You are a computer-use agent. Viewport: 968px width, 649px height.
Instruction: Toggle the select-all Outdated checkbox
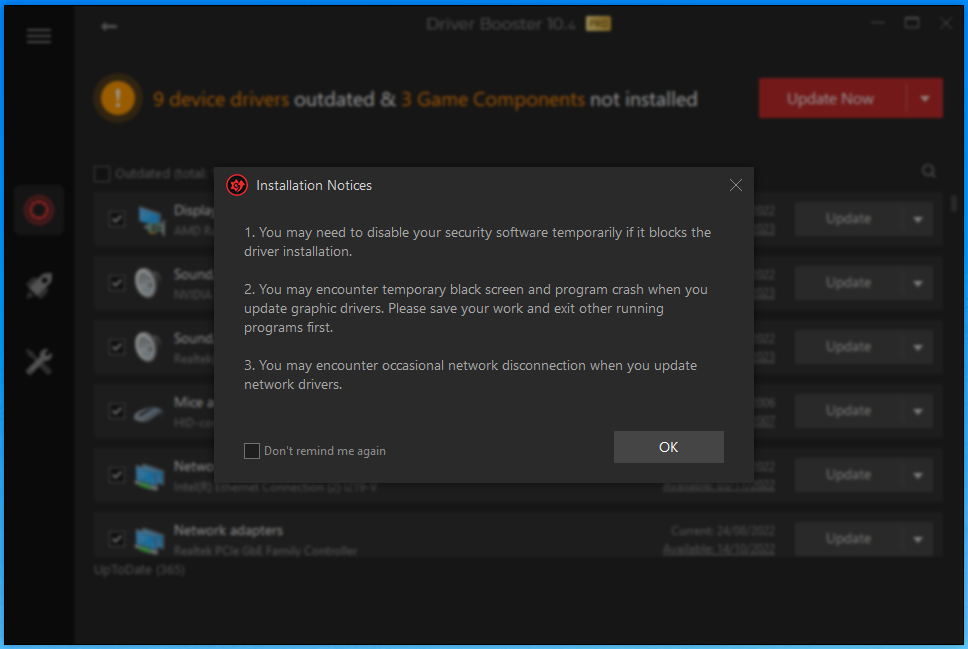point(101,174)
